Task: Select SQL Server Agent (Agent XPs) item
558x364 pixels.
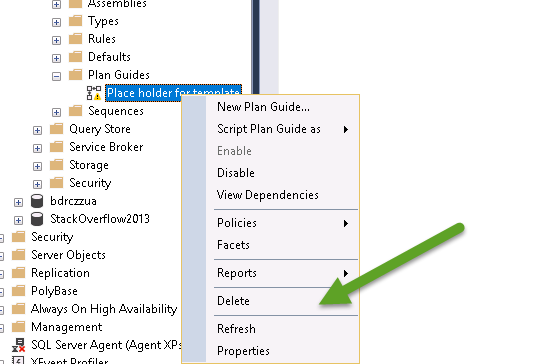Action: [106, 345]
